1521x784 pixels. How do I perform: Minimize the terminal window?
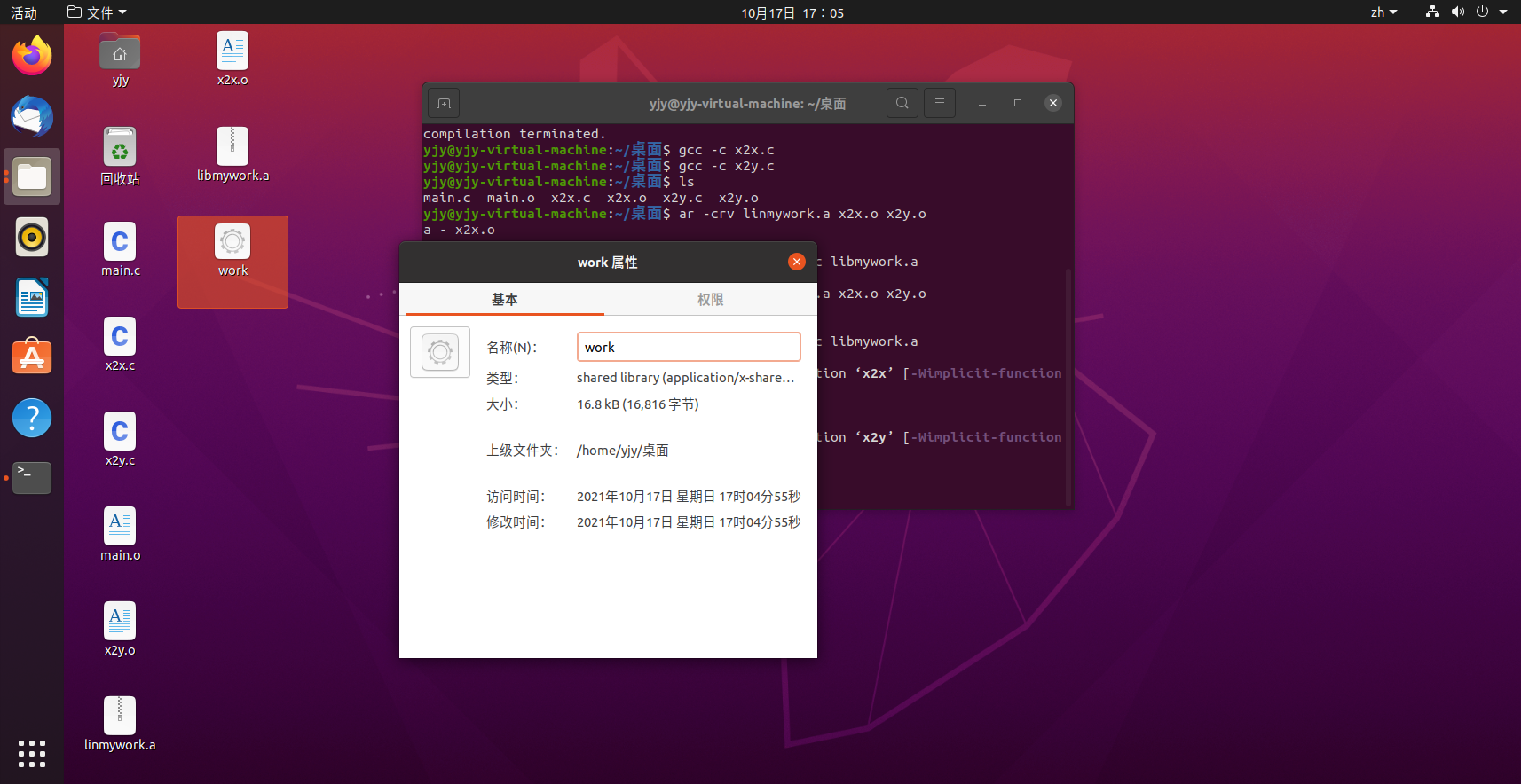coord(982,103)
